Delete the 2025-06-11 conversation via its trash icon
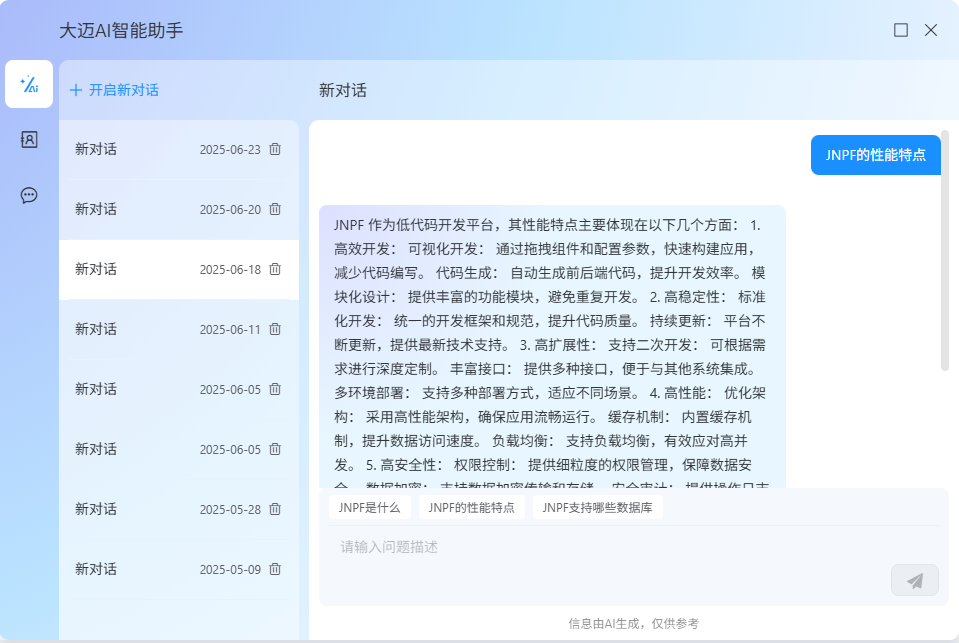Viewport: 959px width, 643px height. click(x=273, y=329)
